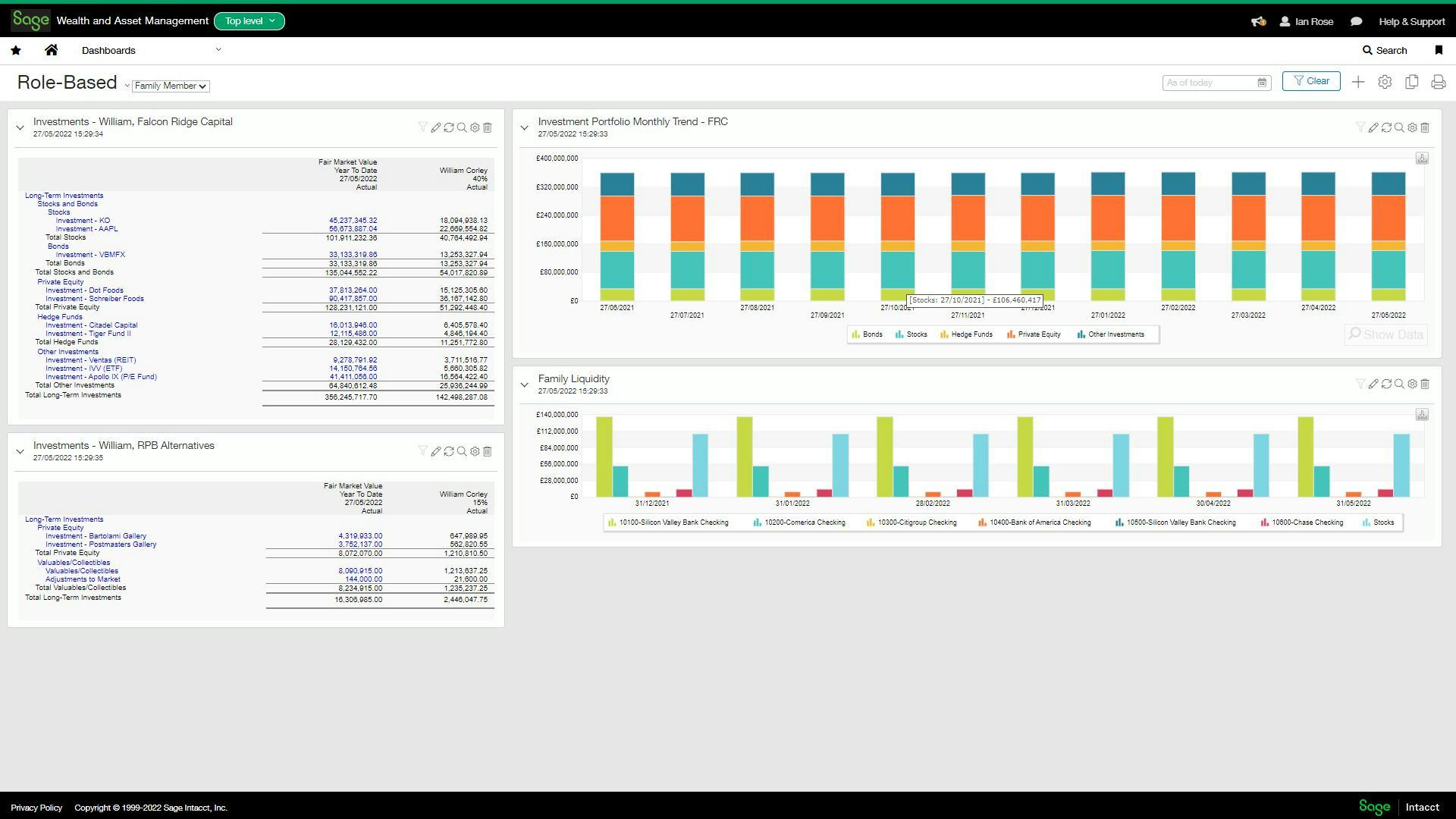This screenshot has height=819, width=1456.
Task: Collapse the Family Liquidity panel
Action: pos(524,385)
